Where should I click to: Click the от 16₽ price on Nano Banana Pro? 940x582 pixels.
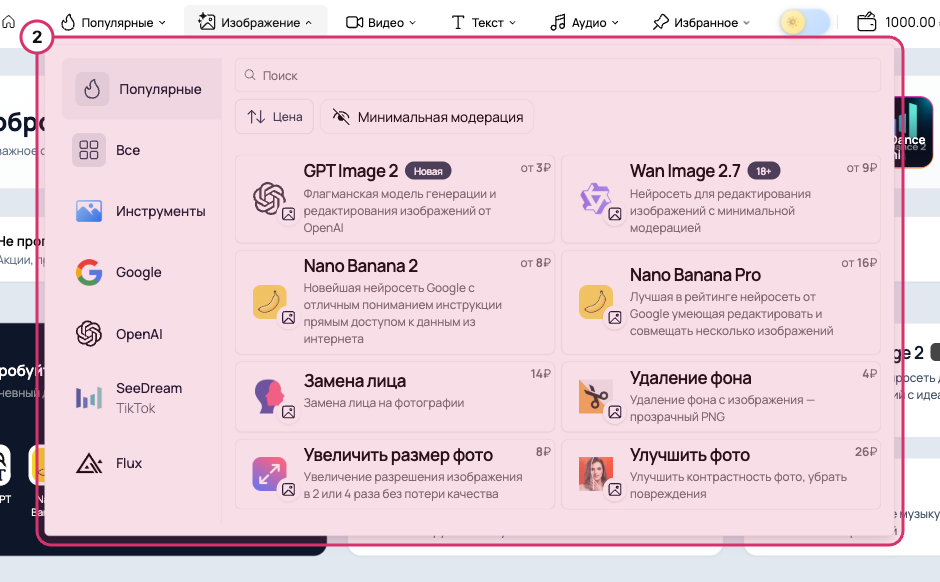(859, 263)
